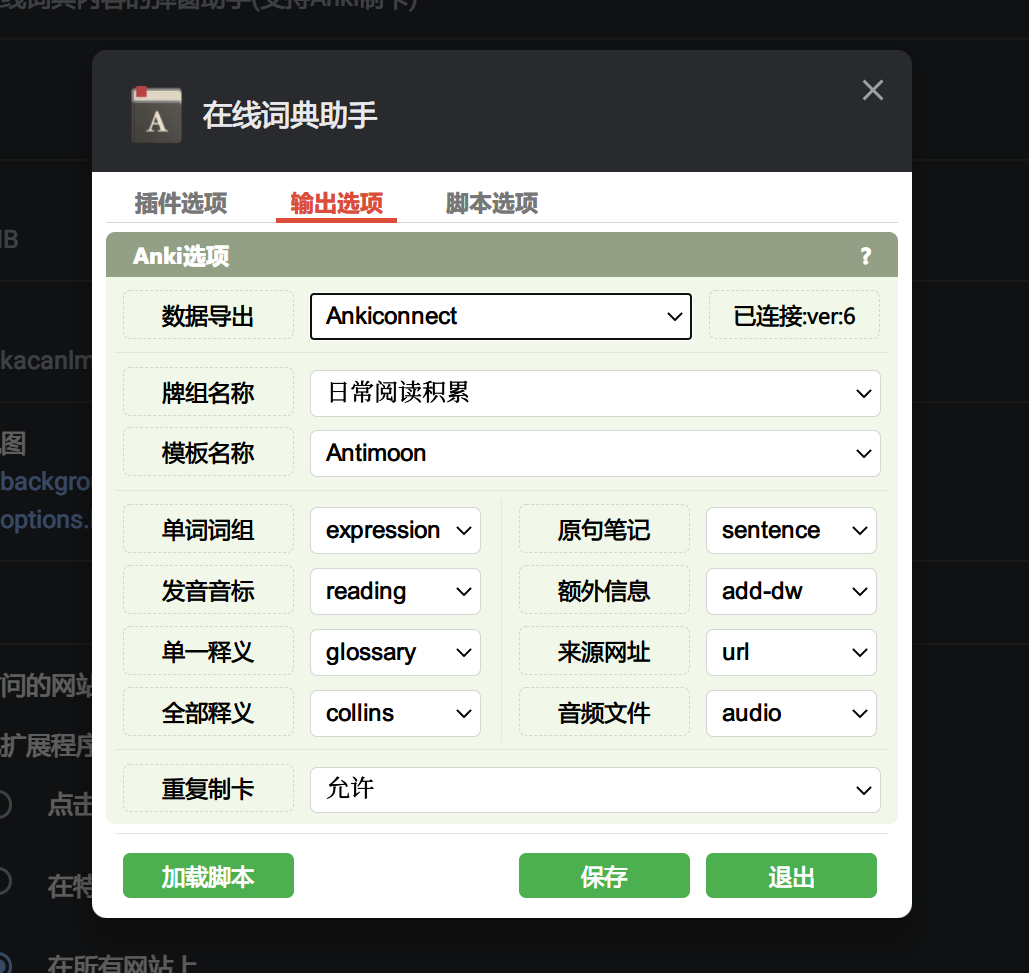Open the 音频文件 audio dropdown
The image size is (1029, 973).
point(791,713)
